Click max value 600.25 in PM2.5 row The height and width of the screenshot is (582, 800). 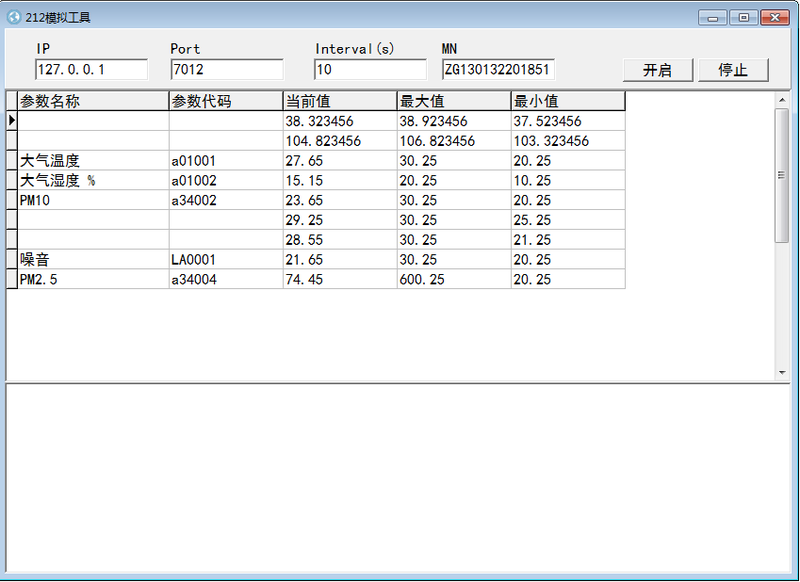point(454,280)
